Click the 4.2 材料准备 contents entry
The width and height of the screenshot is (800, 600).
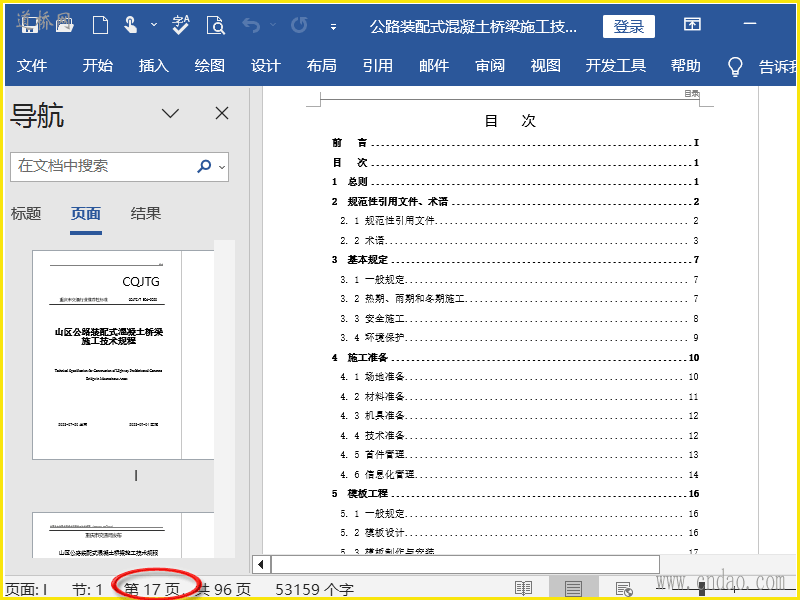click(519, 396)
